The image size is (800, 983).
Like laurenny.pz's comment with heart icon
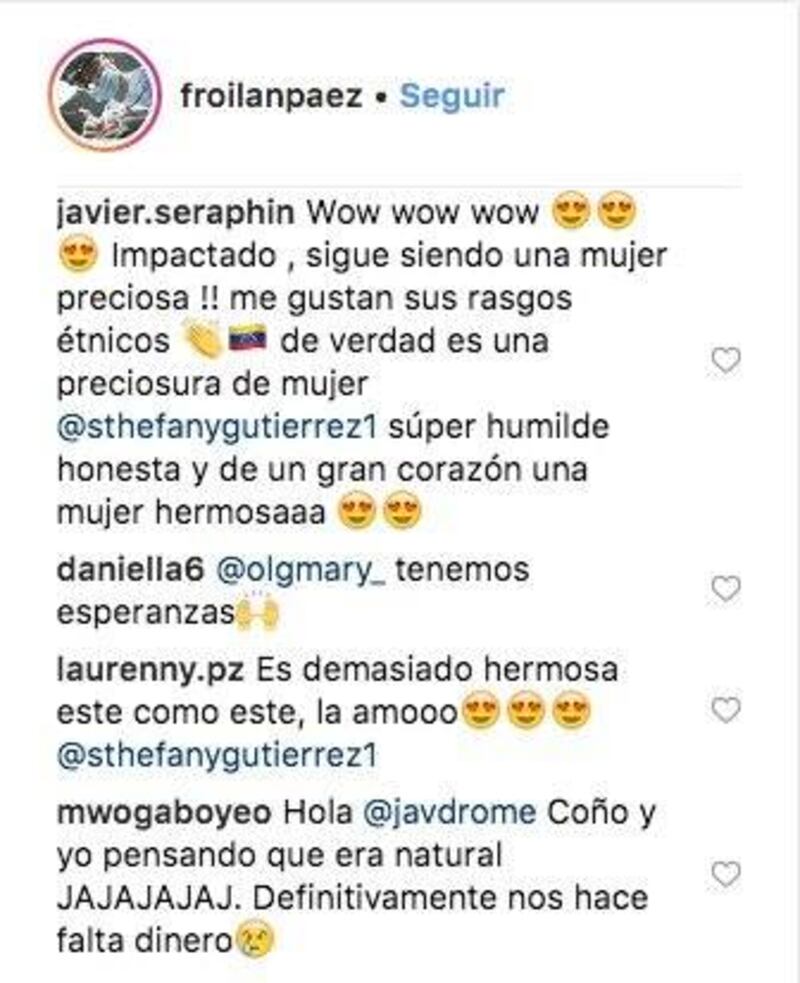point(726,710)
